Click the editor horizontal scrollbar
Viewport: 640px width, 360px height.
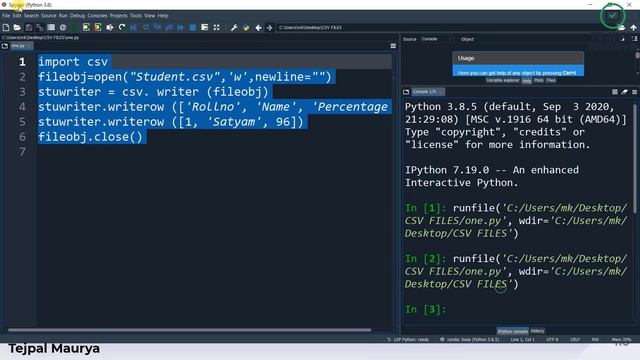[190, 330]
